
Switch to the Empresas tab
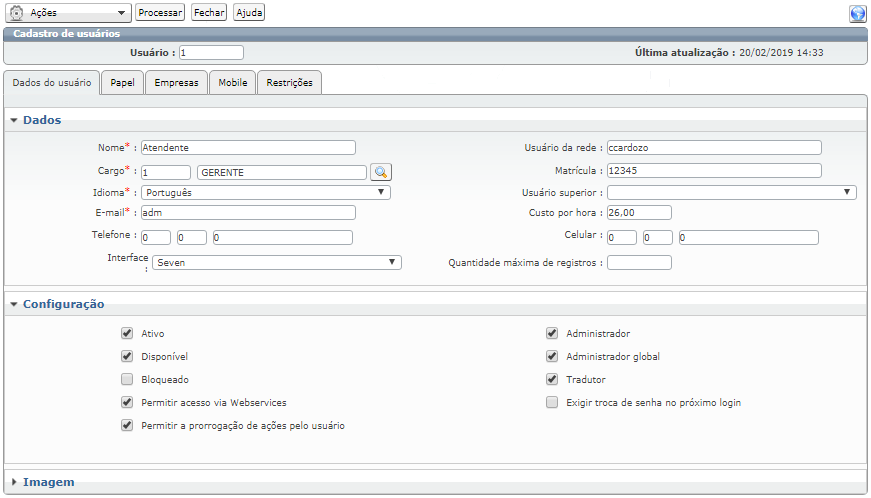[176, 83]
